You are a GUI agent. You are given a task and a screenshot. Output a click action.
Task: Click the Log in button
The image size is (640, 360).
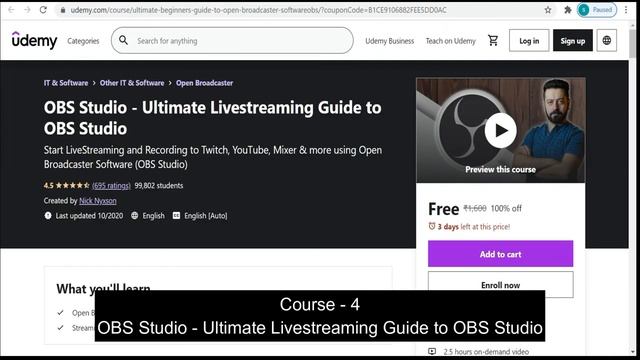(529, 40)
